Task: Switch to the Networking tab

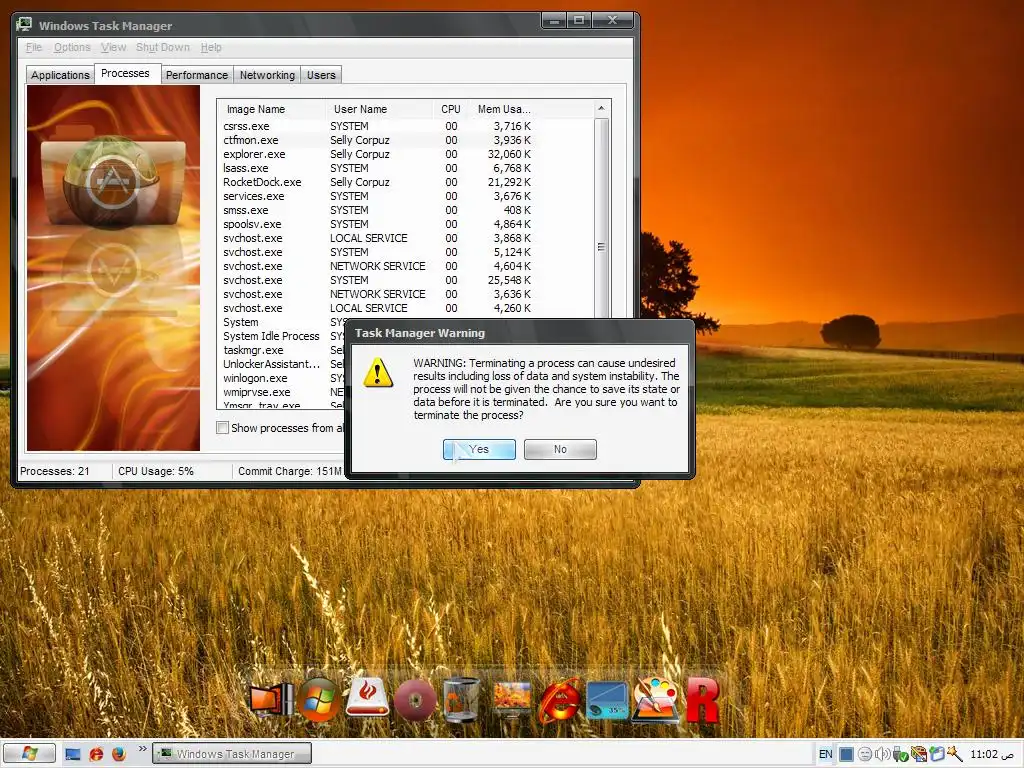Action: point(267,75)
